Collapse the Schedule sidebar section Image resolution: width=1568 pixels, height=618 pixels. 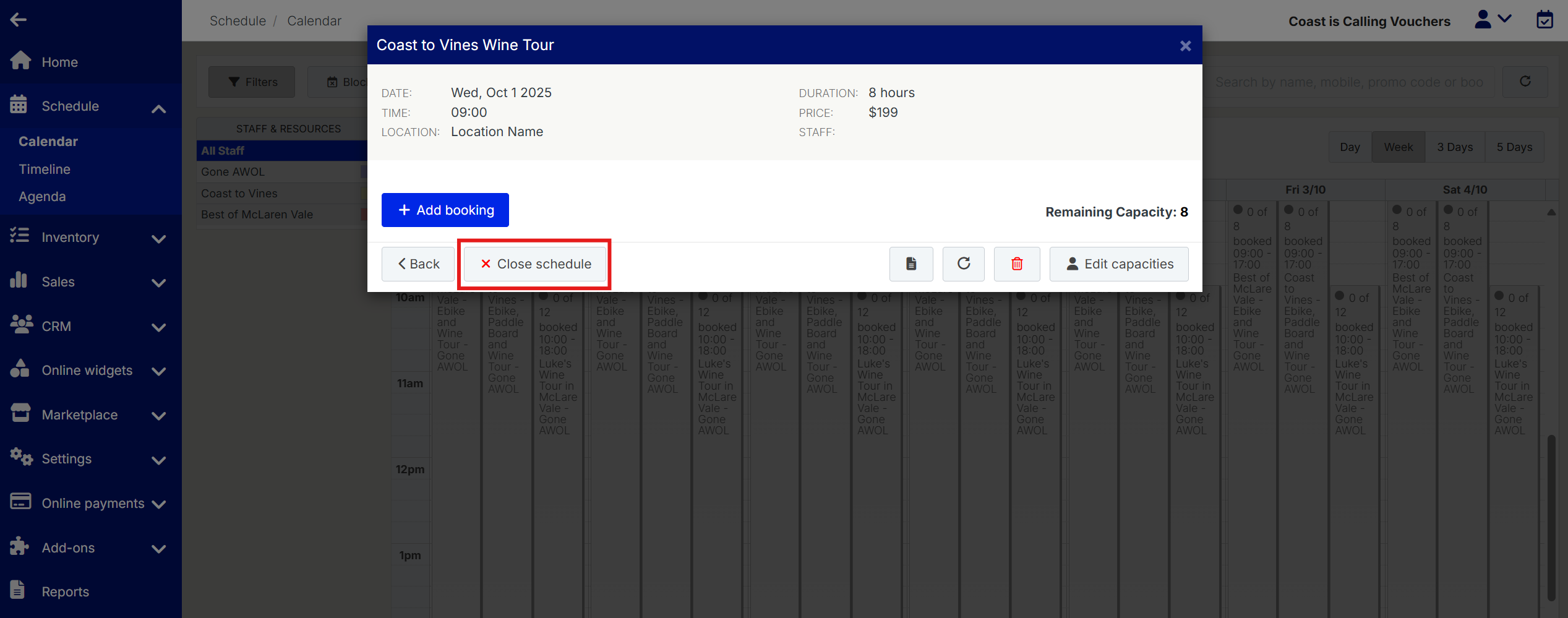click(x=158, y=108)
